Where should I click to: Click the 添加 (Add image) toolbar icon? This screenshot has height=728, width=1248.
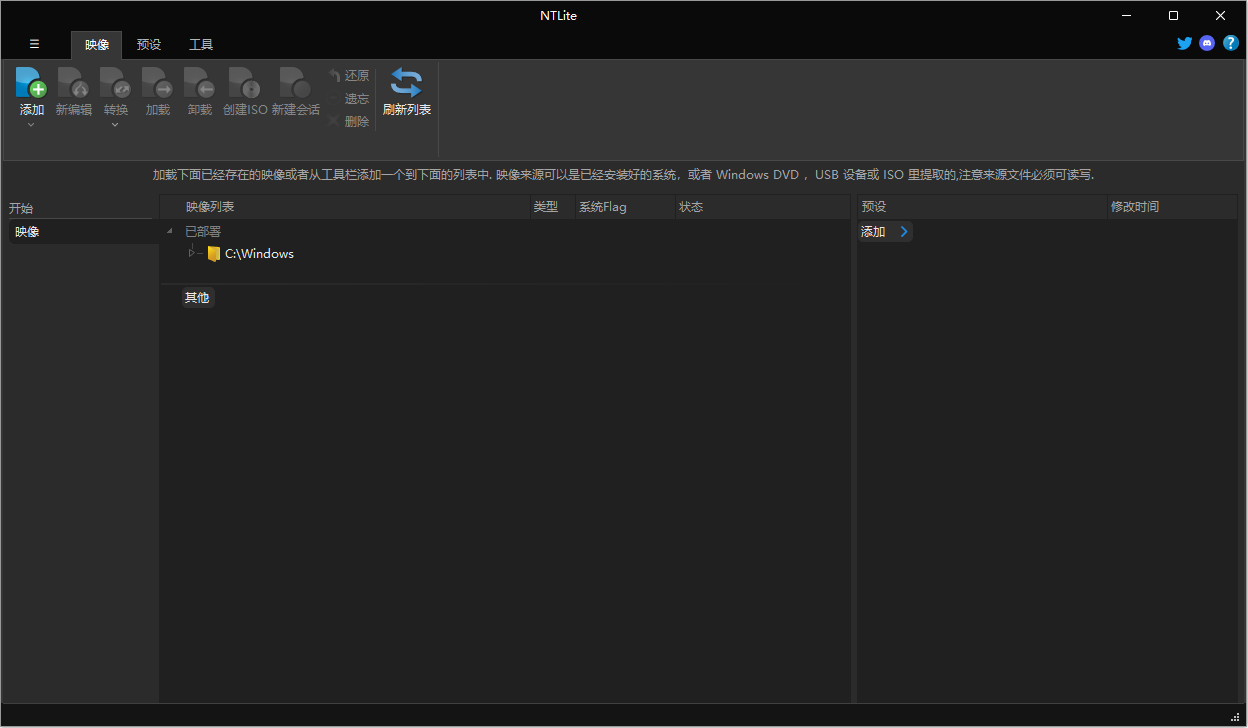point(31,90)
